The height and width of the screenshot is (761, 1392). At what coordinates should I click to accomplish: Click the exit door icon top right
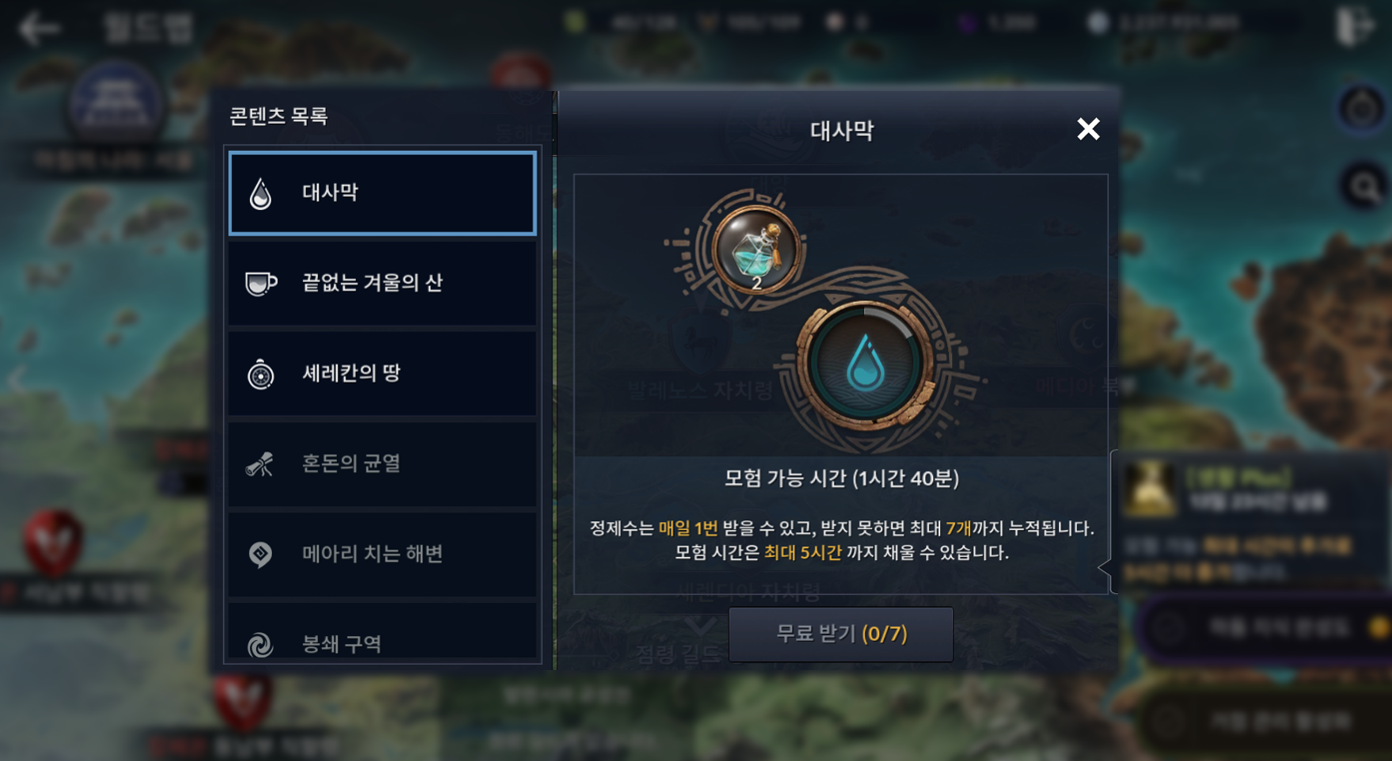point(1354,27)
